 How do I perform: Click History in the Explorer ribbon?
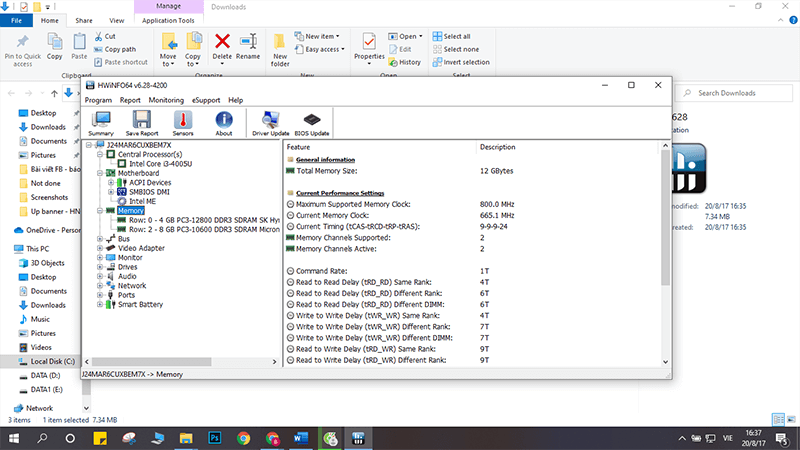click(405, 62)
